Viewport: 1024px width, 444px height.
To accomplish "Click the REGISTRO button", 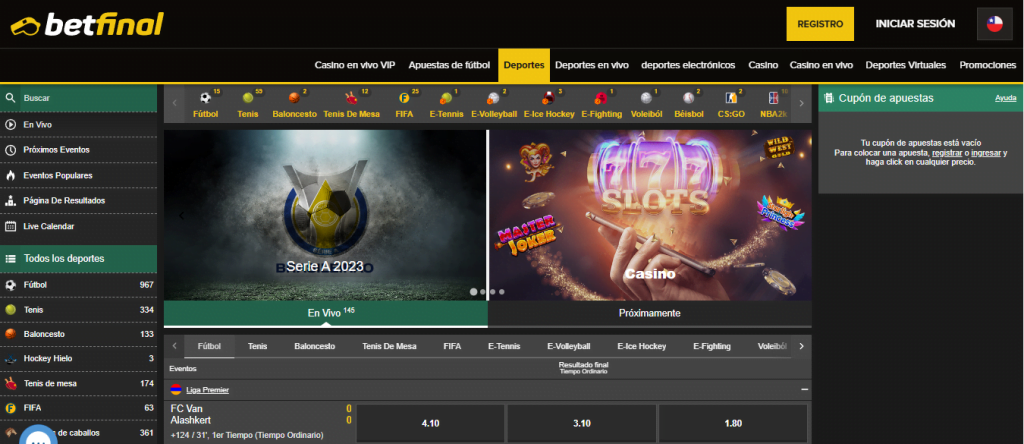I will pos(820,24).
